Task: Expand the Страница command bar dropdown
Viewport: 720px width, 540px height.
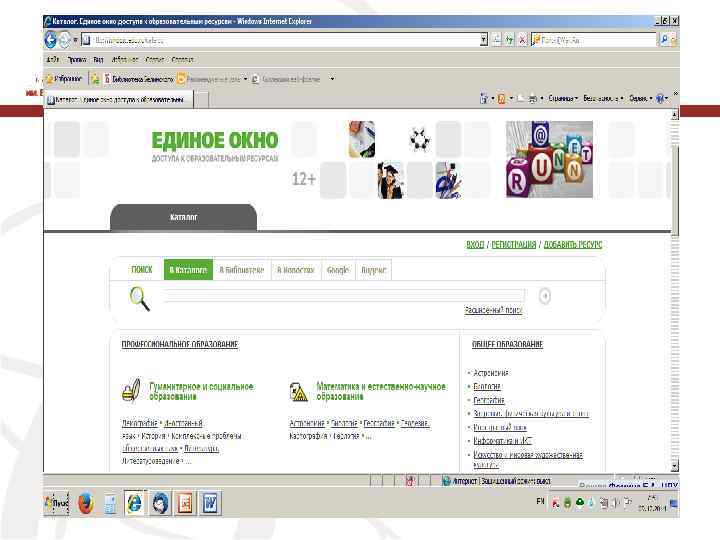Action: pyautogui.click(x=563, y=98)
